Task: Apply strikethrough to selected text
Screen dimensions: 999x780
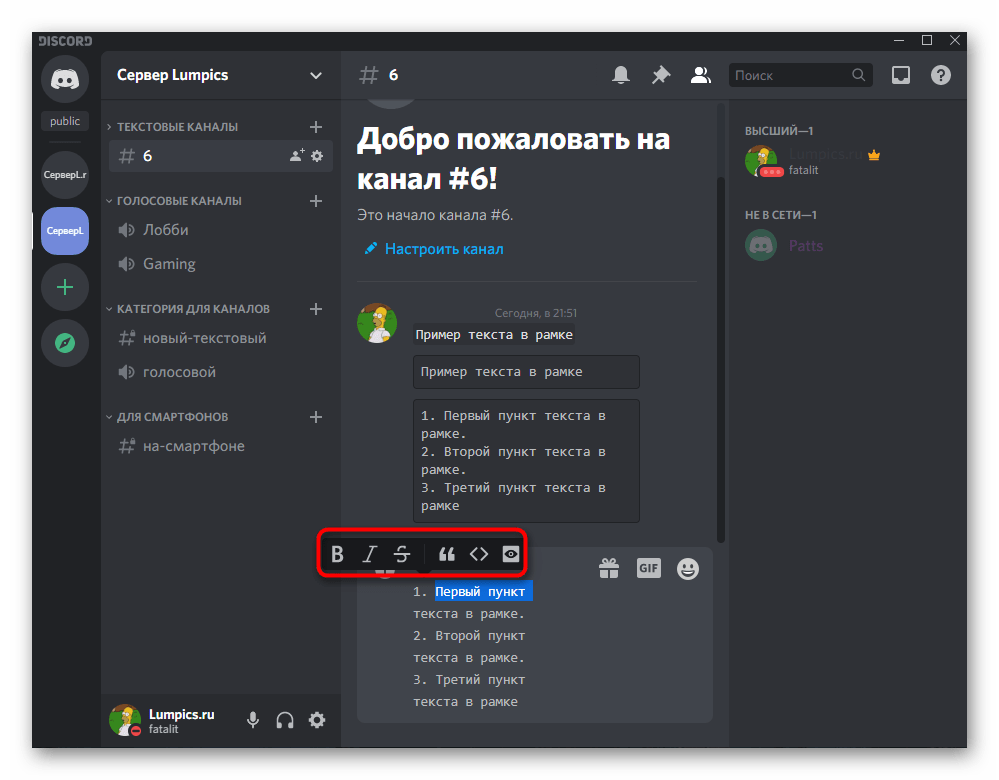Action: (x=402, y=554)
